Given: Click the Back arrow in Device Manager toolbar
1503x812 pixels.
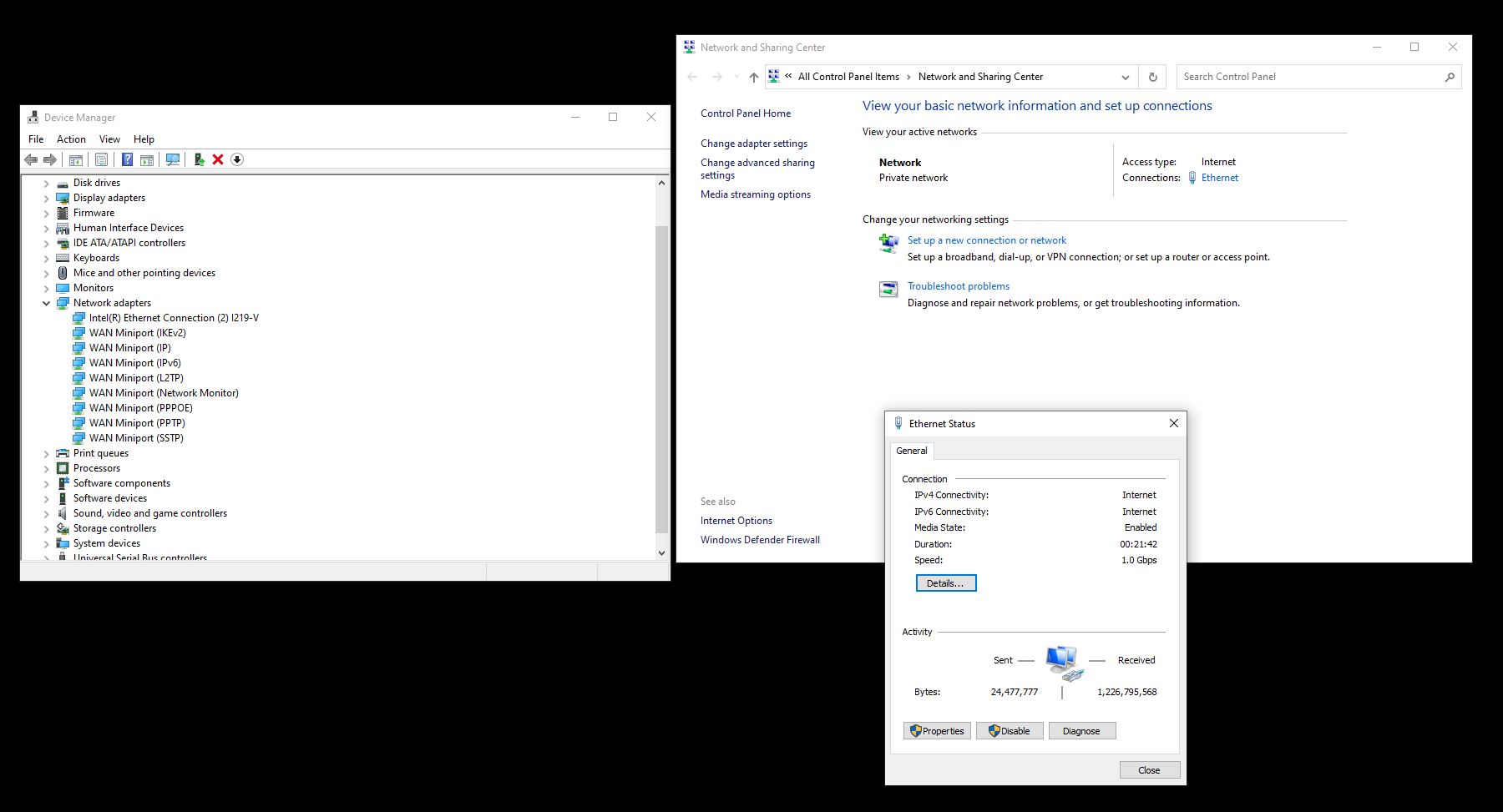Looking at the screenshot, I should (x=32, y=159).
